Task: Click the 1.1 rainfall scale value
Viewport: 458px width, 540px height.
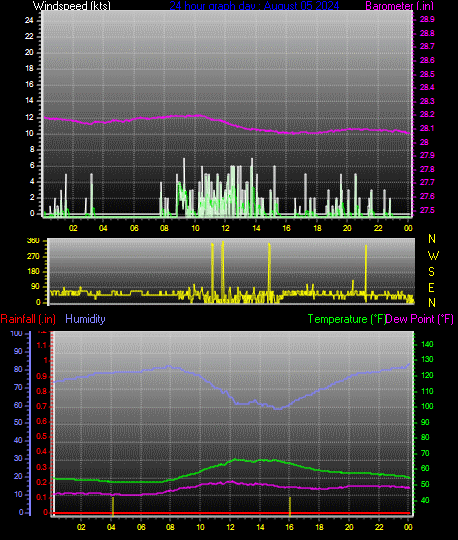Action: pyautogui.click(x=41, y=345)
